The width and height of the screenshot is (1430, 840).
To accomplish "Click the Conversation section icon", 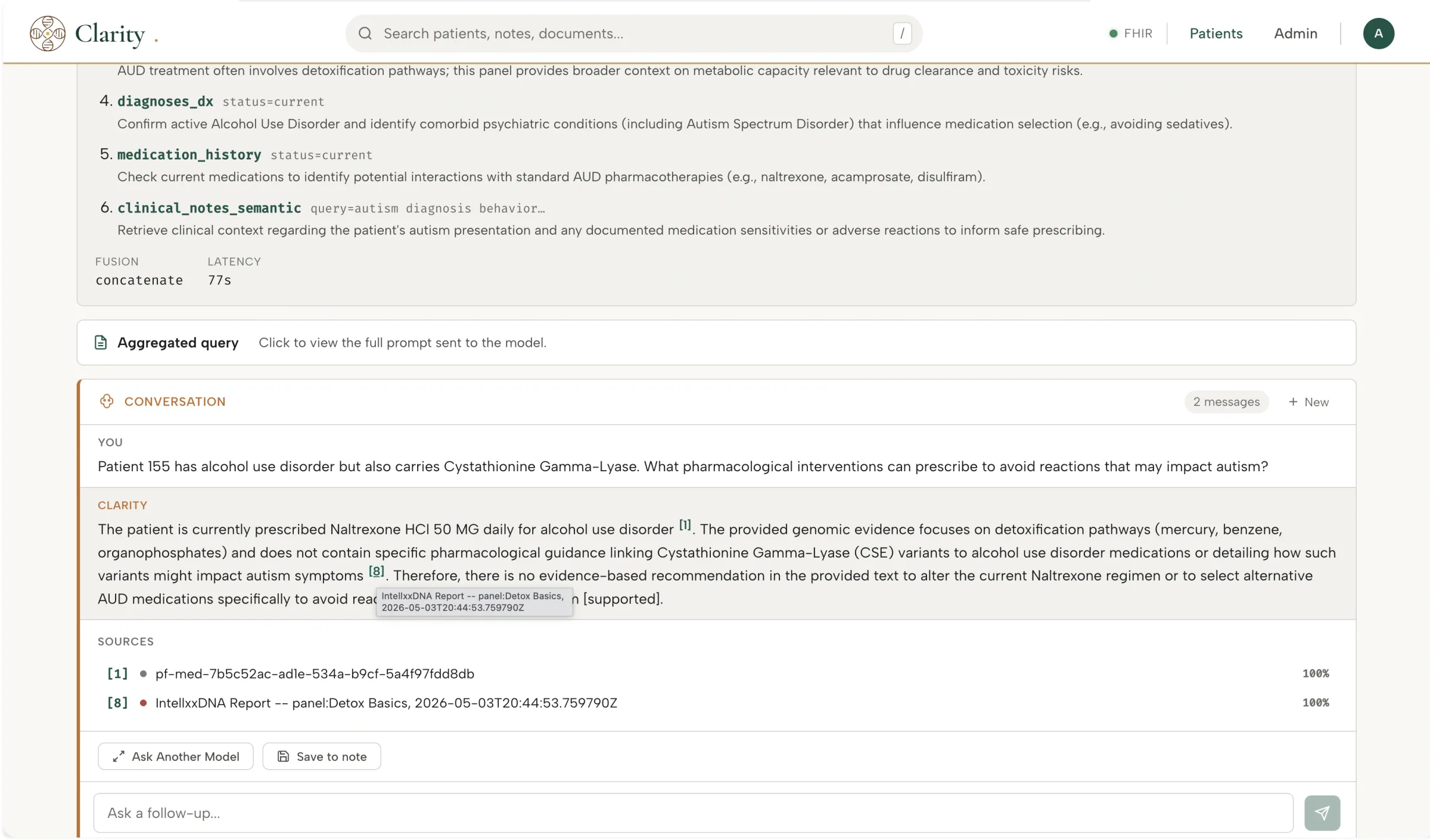I will 107,402.
